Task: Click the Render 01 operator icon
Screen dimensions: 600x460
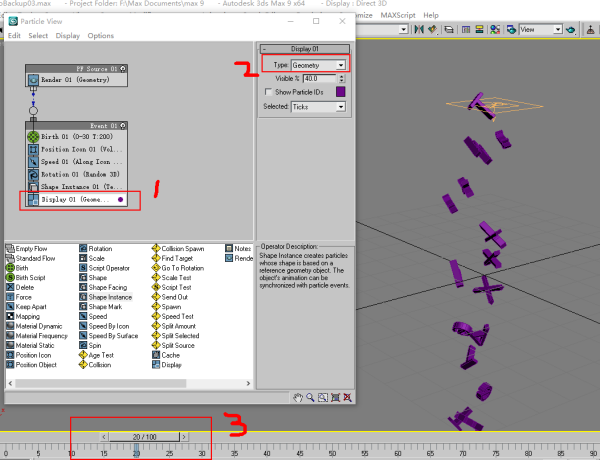Action: 33,80
